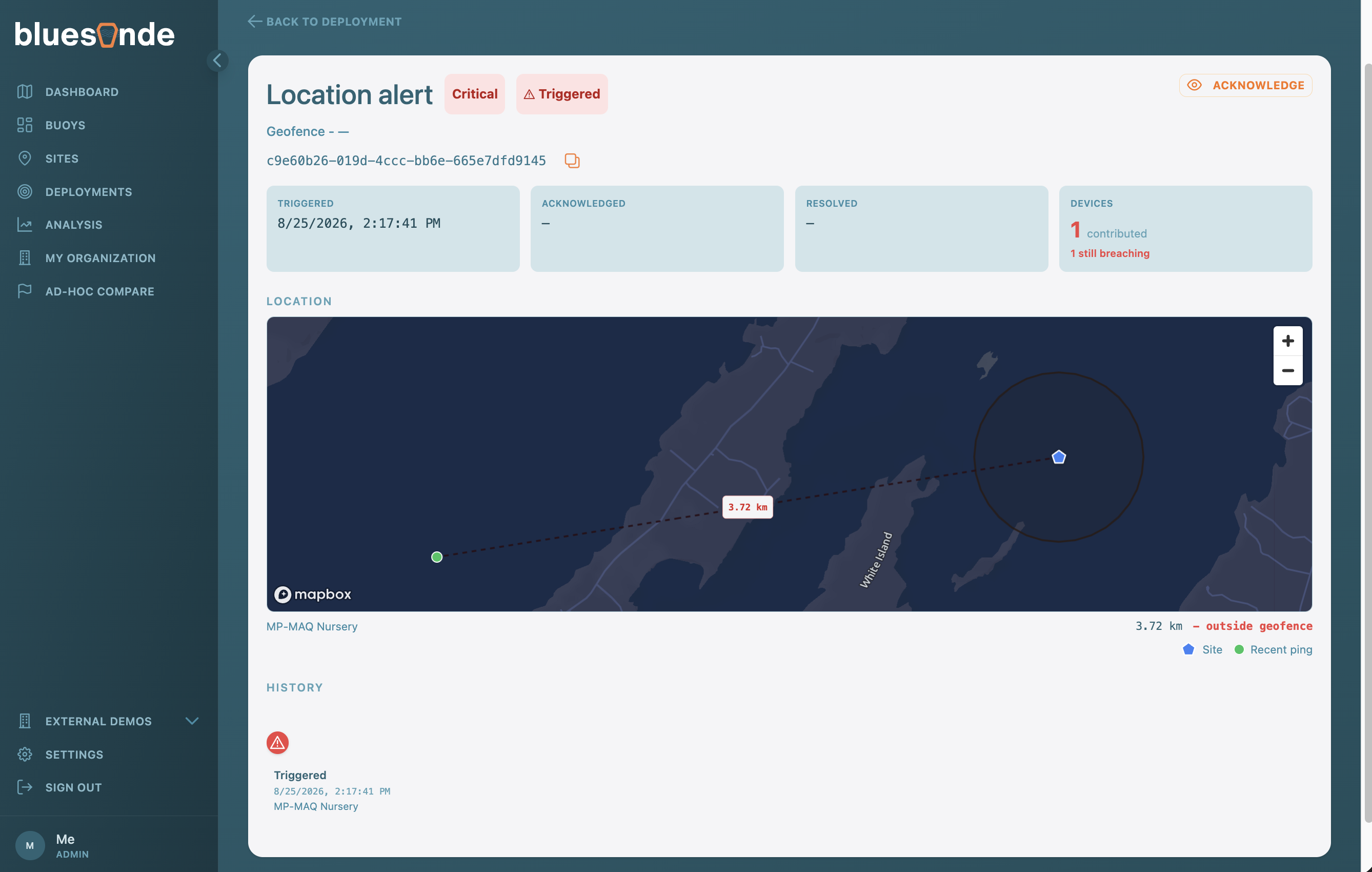Click the Resolved card
This screenshot has width=1372, height=872.
click(921, 229)
